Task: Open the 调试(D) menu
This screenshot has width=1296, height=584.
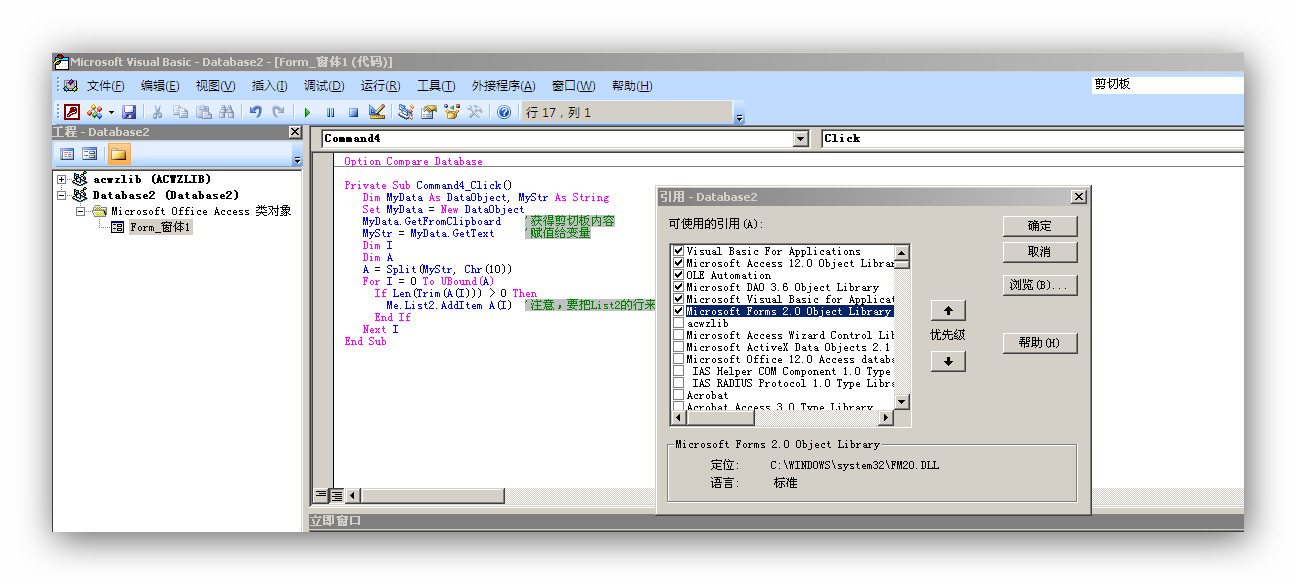Action: (323, 86)
